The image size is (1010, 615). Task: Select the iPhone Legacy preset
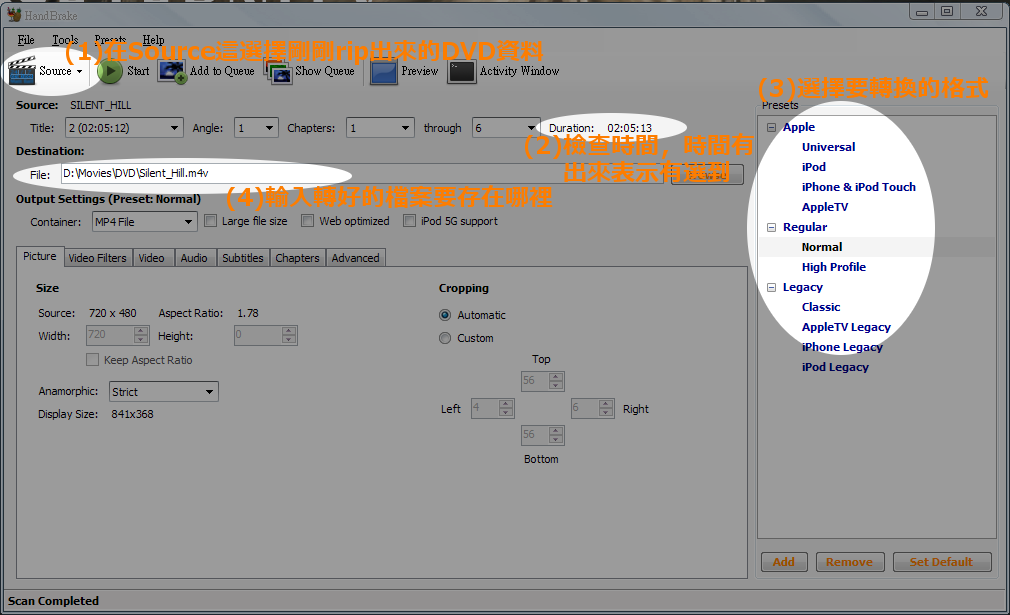[x=843, y=347]
